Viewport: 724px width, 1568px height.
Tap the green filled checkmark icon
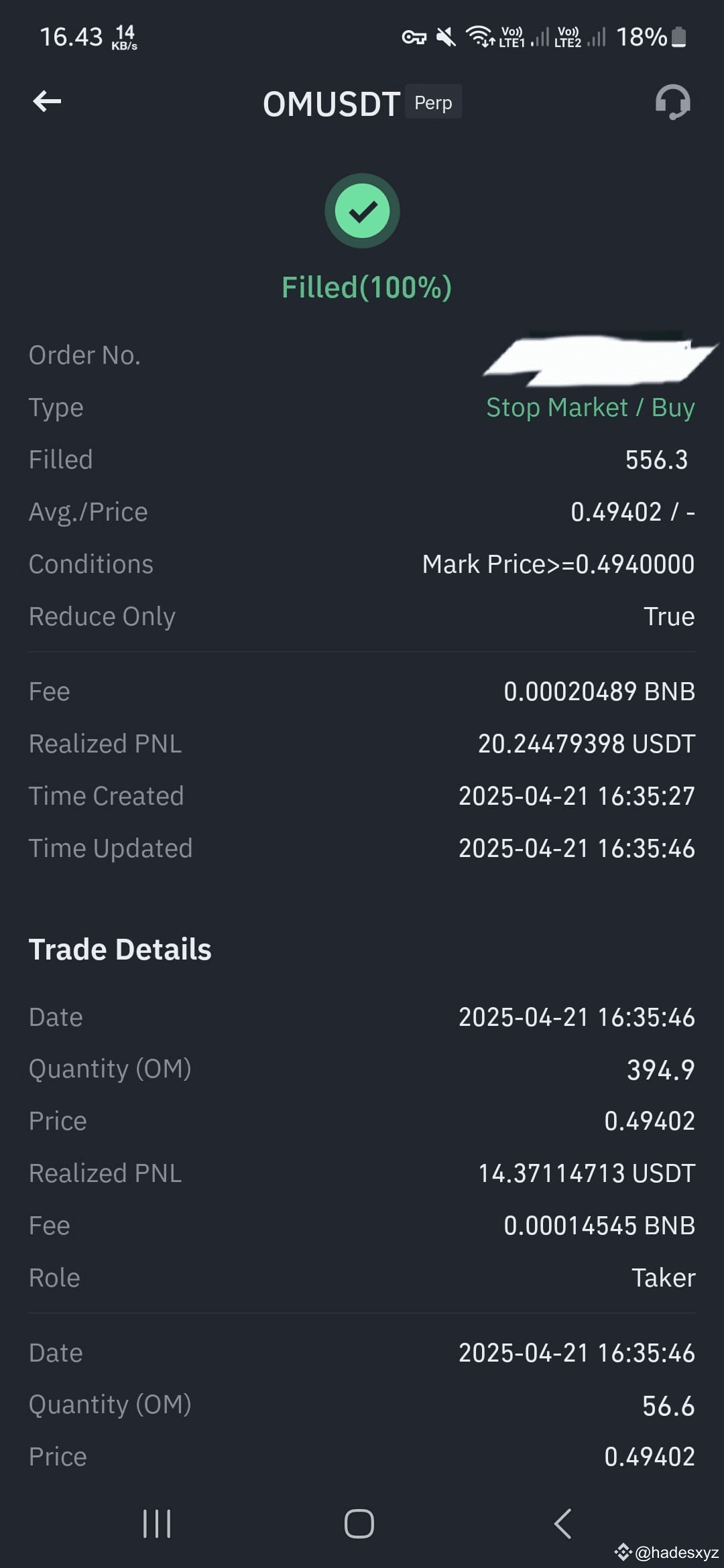pos(362,211)
